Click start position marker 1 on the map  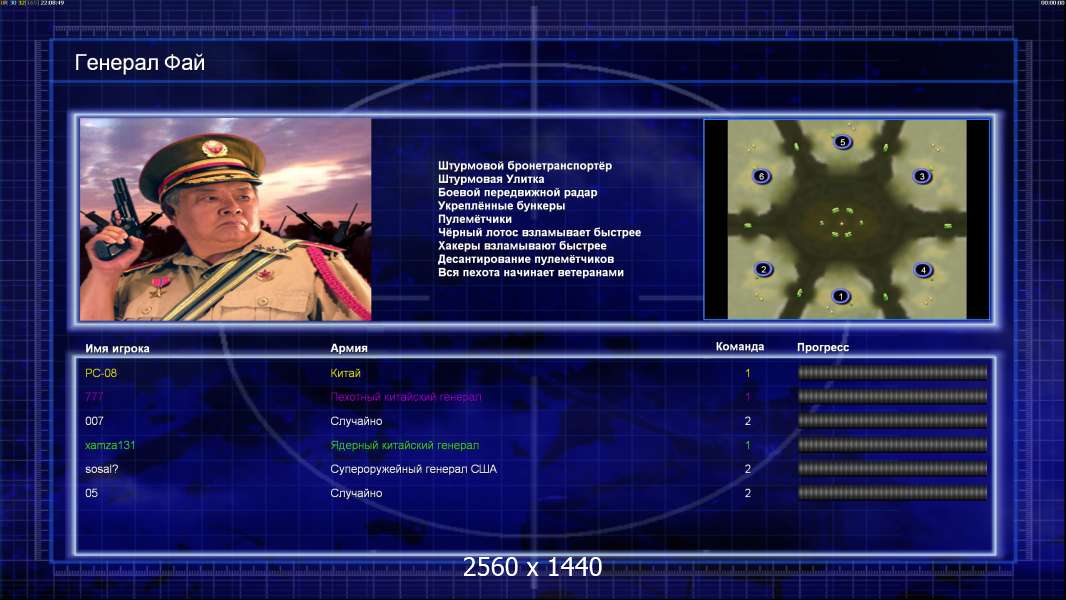(x=841, y=296)
